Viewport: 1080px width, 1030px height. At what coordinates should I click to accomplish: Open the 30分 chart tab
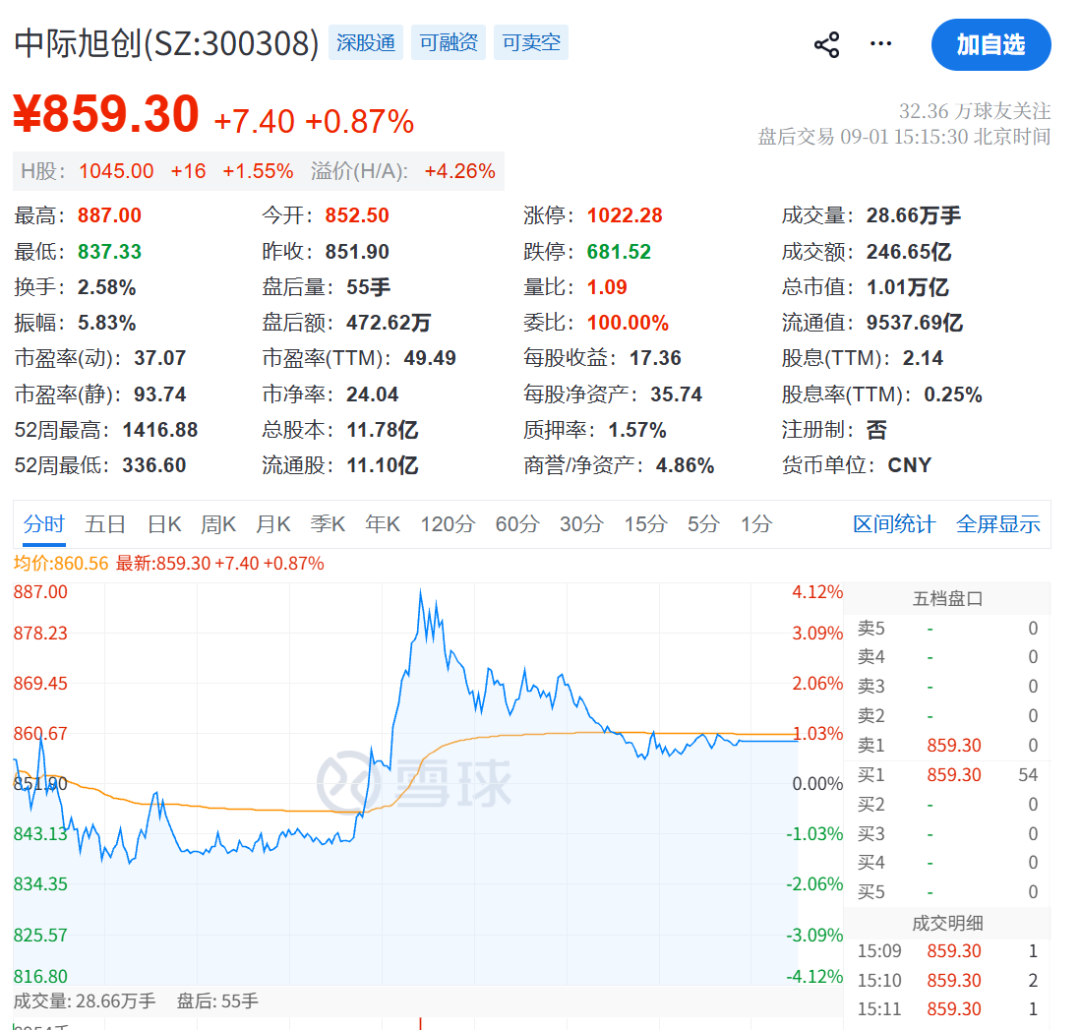pyautogui.click(x=581, y=524)
